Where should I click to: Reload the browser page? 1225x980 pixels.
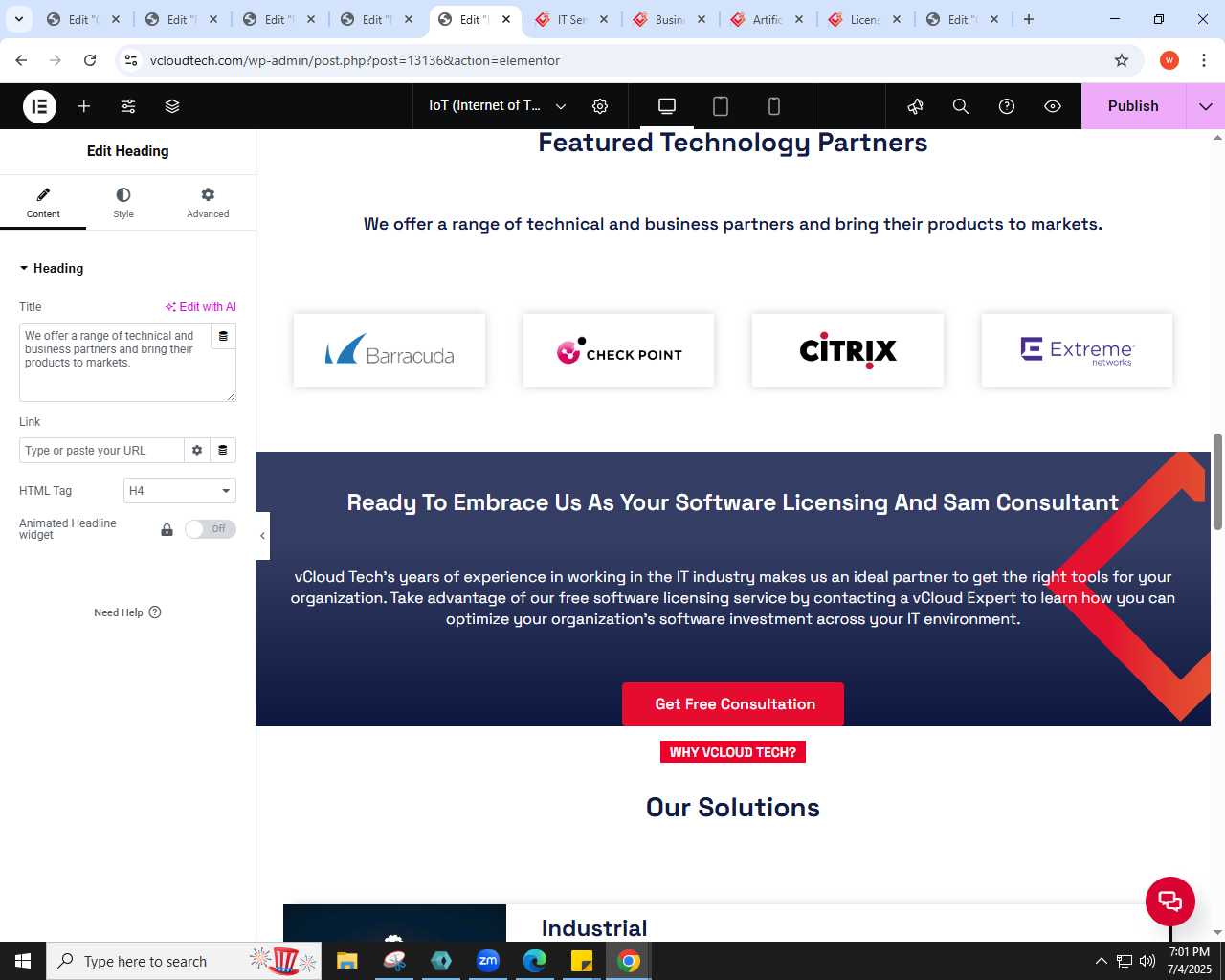(x=90, y=60)
